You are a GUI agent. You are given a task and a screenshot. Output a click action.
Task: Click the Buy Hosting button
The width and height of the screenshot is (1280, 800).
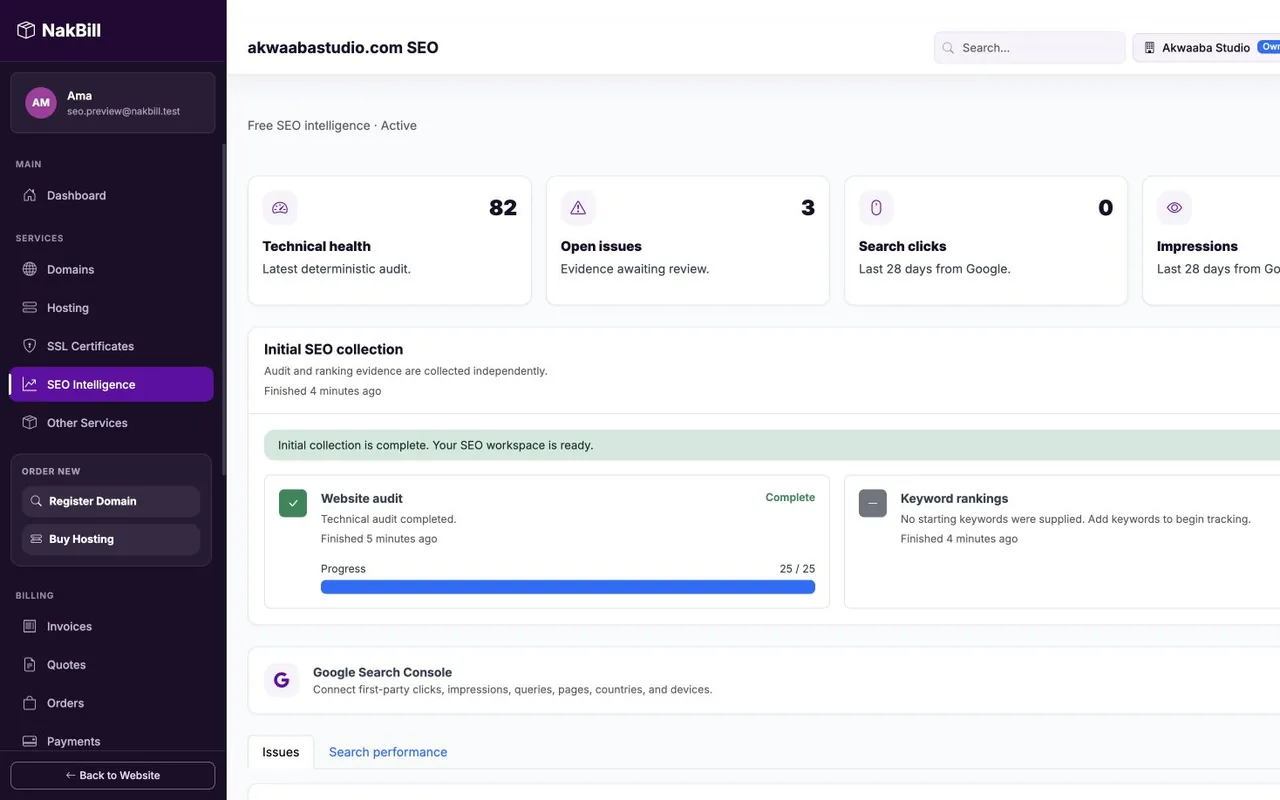111,539
